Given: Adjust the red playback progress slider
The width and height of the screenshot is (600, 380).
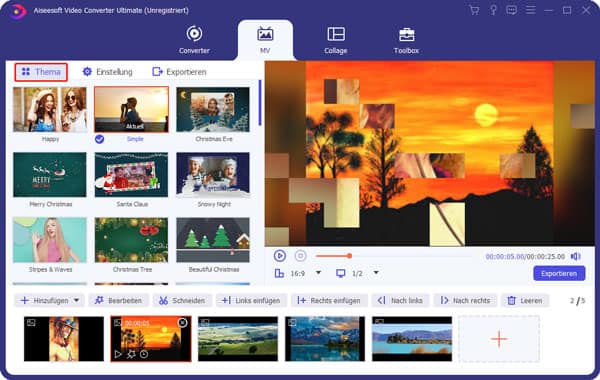Looking at the screenshot, I should click(x=349, y=256).
